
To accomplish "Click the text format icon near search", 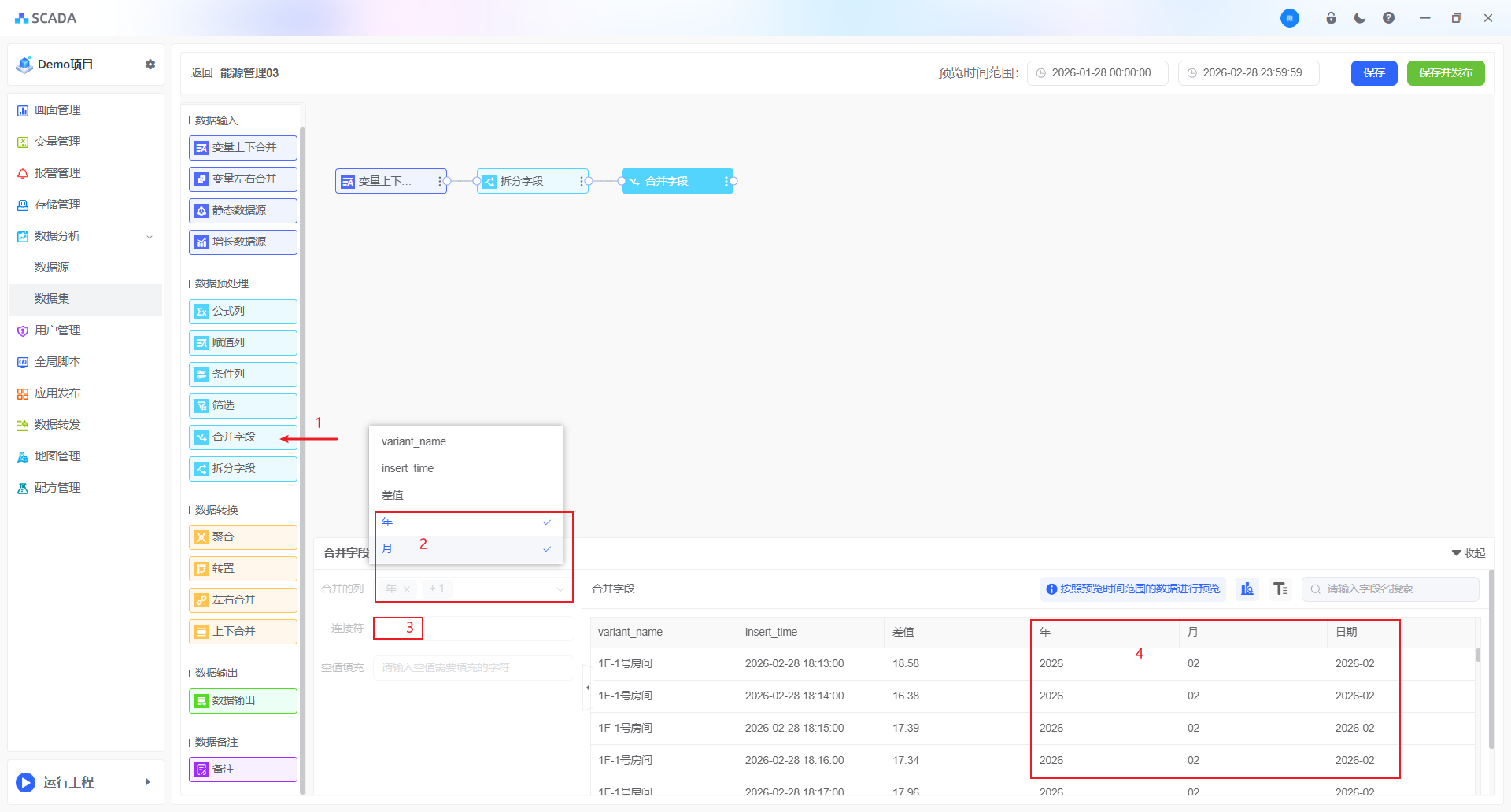I will pos(1280,589).
